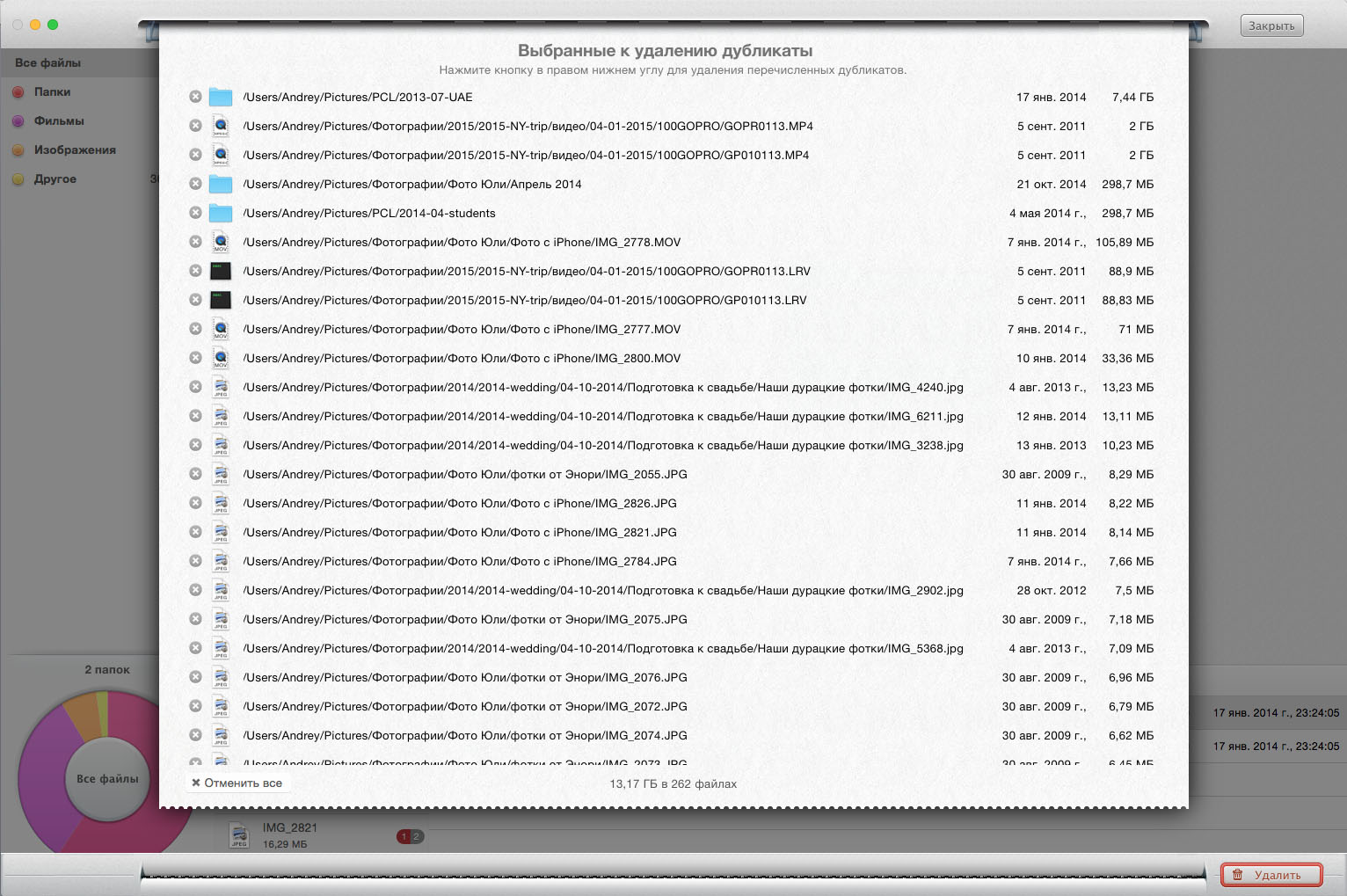Screen dimensions: 1347x896
Task: Remove IMG_2076.JPG from deletion list
Action: click(195, 677)
